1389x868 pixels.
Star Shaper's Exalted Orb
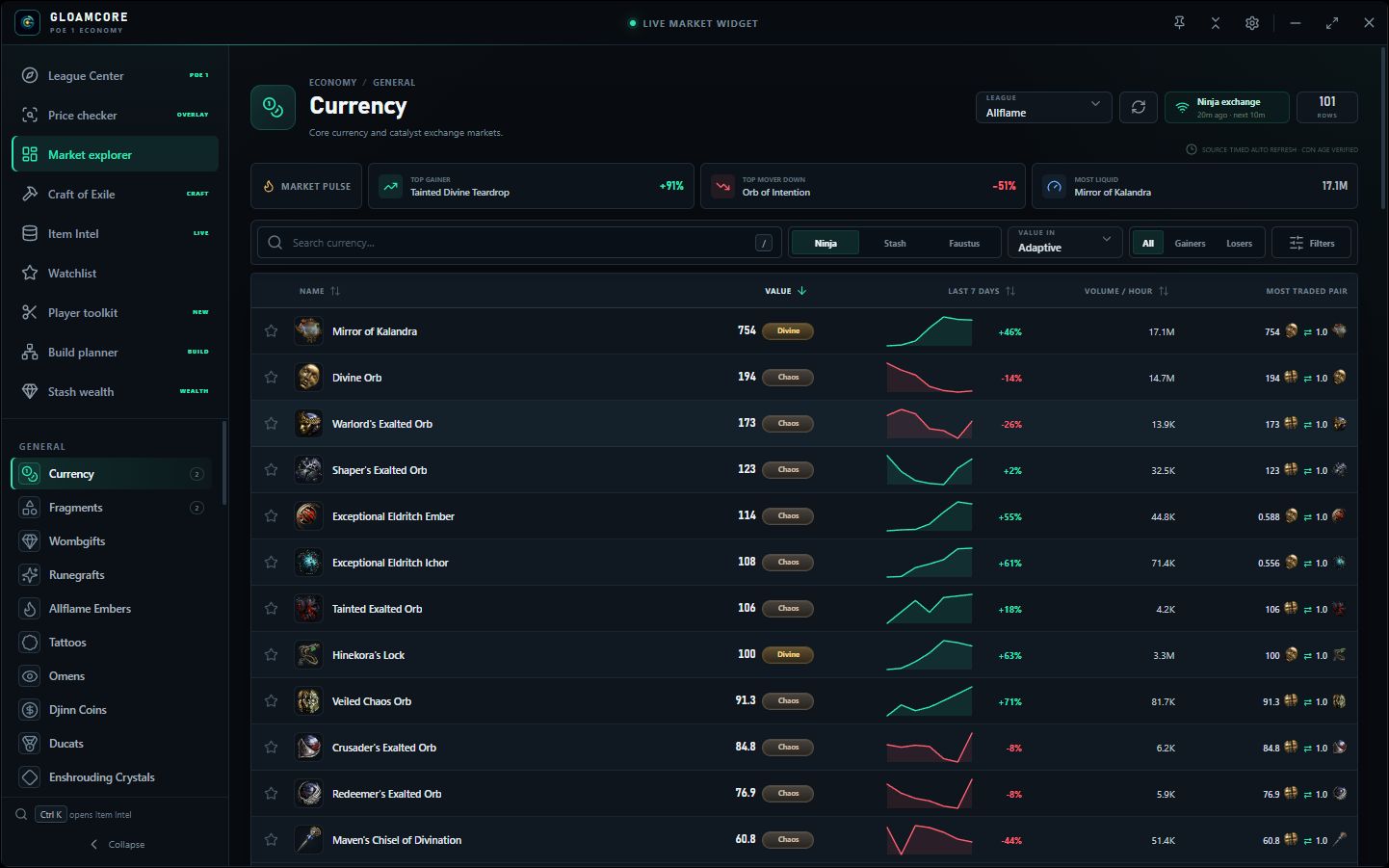(271, 470)
